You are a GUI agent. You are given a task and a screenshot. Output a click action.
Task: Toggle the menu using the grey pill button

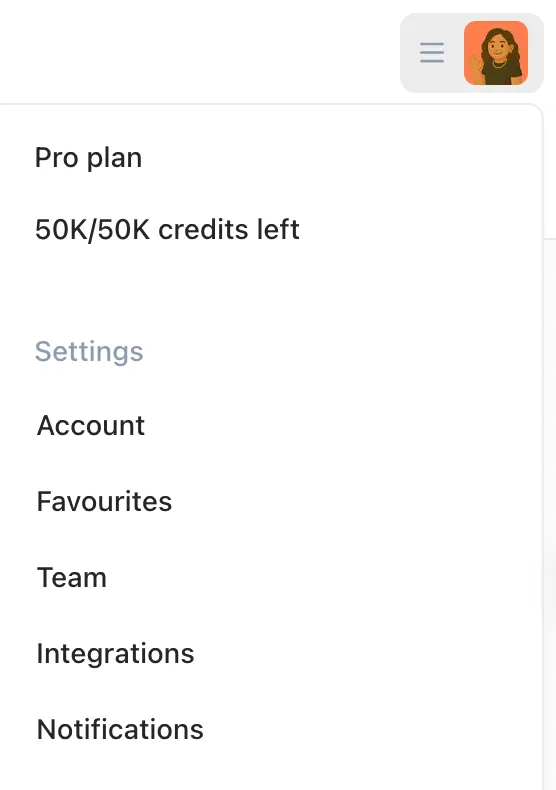[472, 53]
